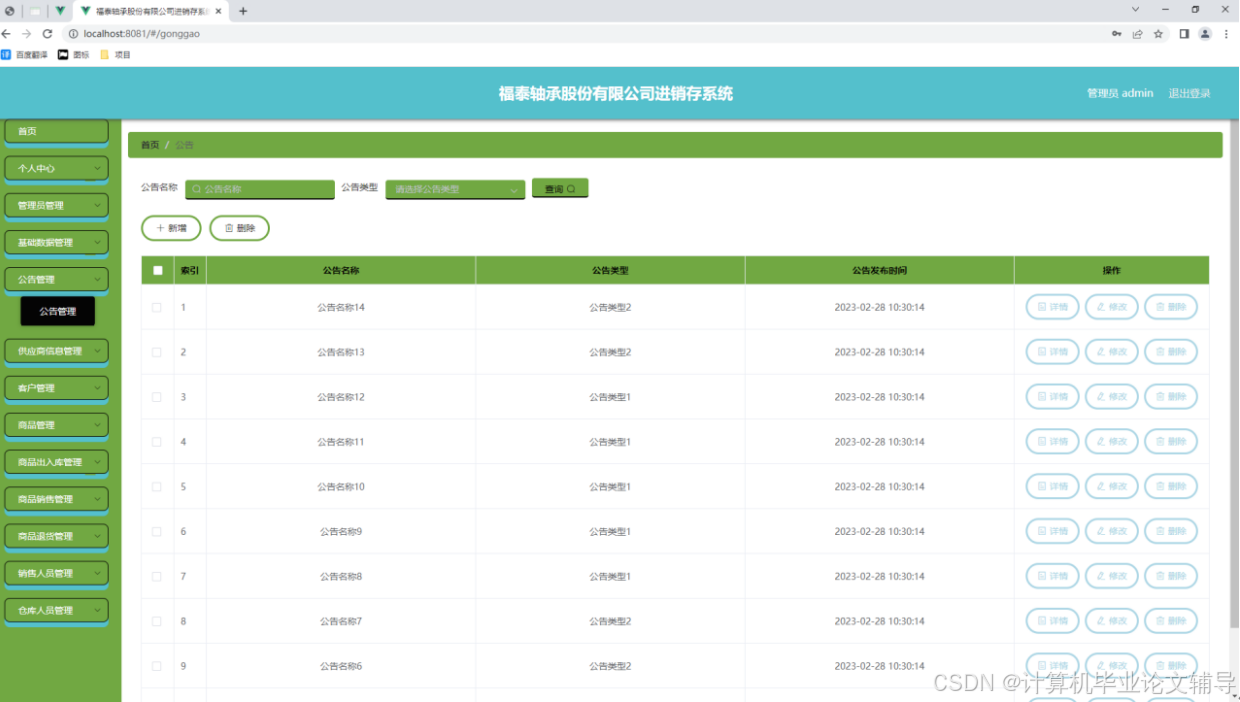This screenshot has width=1240, height=702.
Task: Click 修改 for 公告名称14
Action: [x=1111, y=307]
